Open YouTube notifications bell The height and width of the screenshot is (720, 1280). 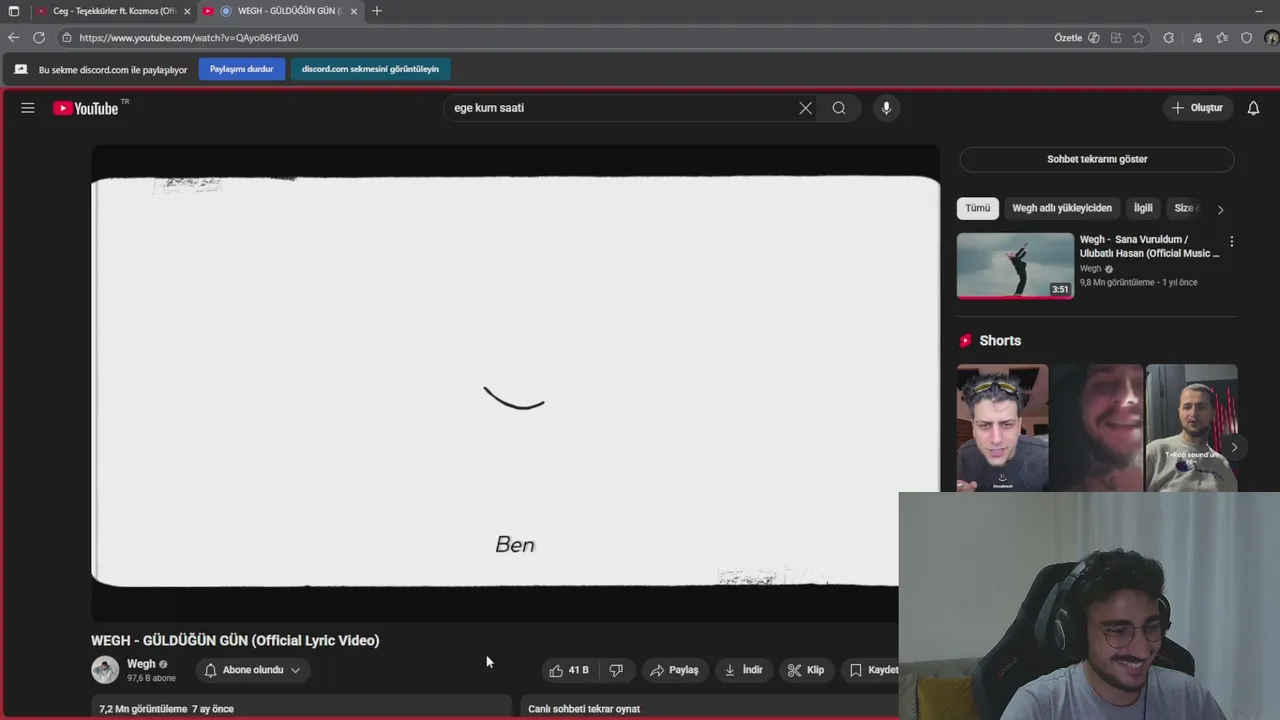(1253, 108)
